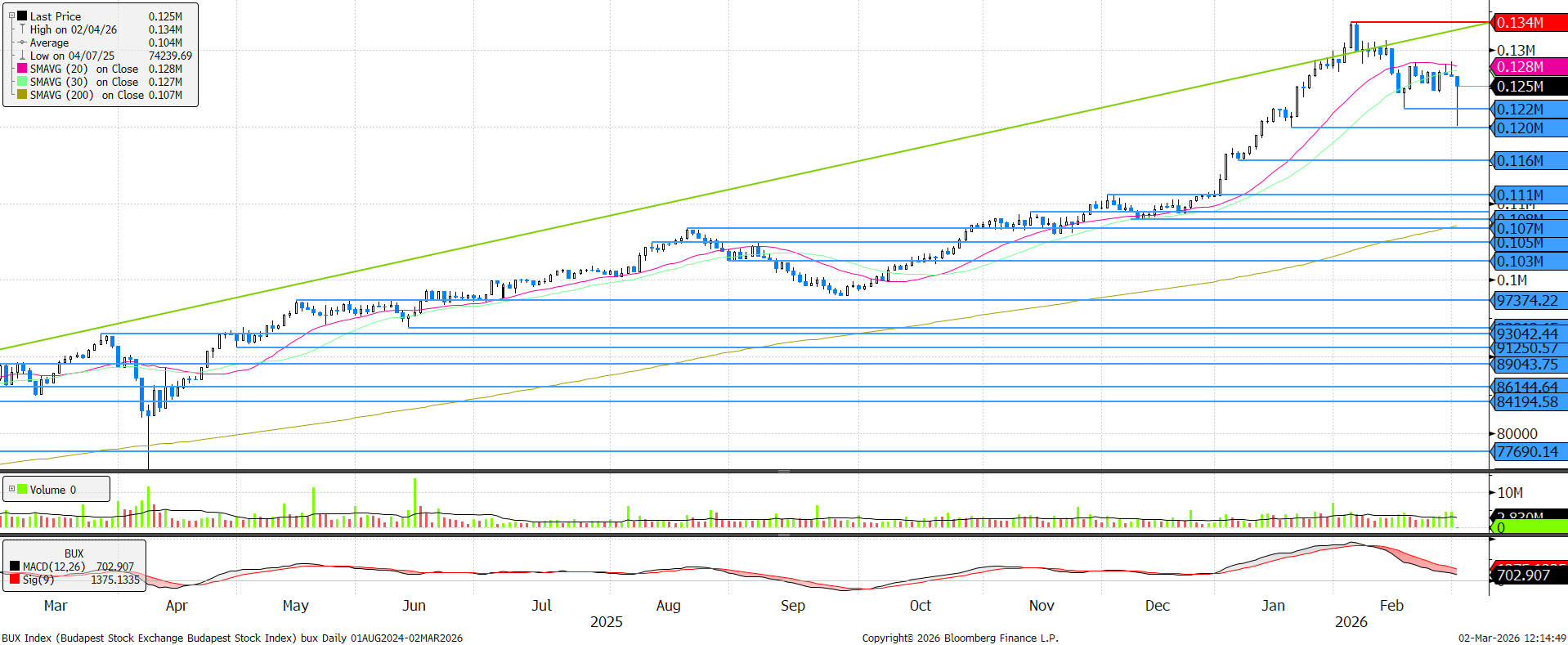Click the black 0.125M last price tag

(x=1527, y=87)
